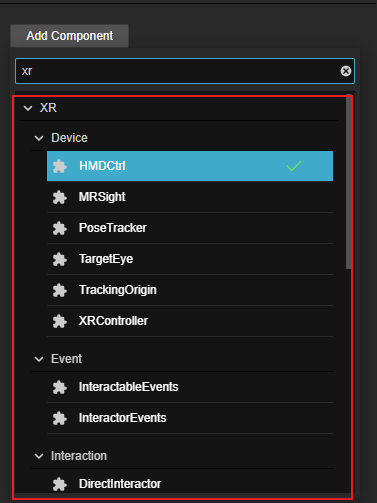Clear the search field with the X icon
The width and height of the screenshot is (377, 503).
[x=346, y=71]
